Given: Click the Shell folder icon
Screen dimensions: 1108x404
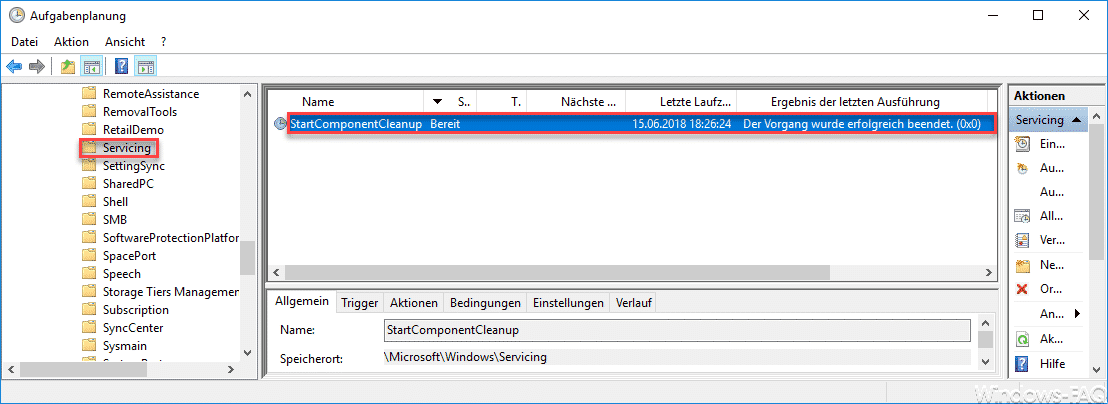Looking at the screenshot, I should point(88,201).
